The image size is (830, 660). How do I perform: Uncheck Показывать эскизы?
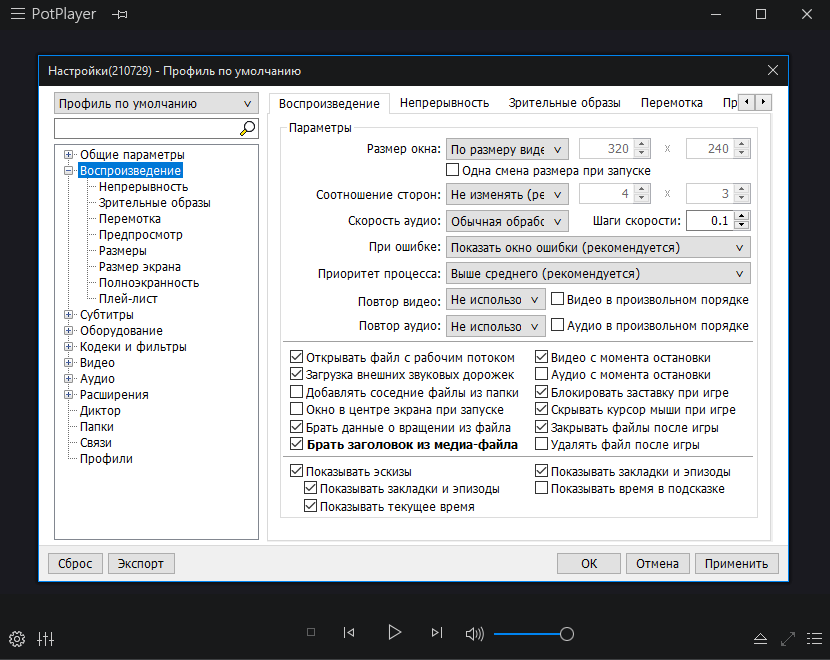pyautogui.click(x=296, y=471)
